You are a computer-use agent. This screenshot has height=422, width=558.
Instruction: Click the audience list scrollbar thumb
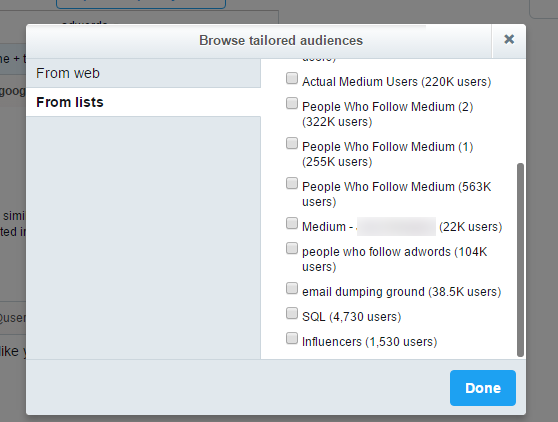click(x=520, y=260)
